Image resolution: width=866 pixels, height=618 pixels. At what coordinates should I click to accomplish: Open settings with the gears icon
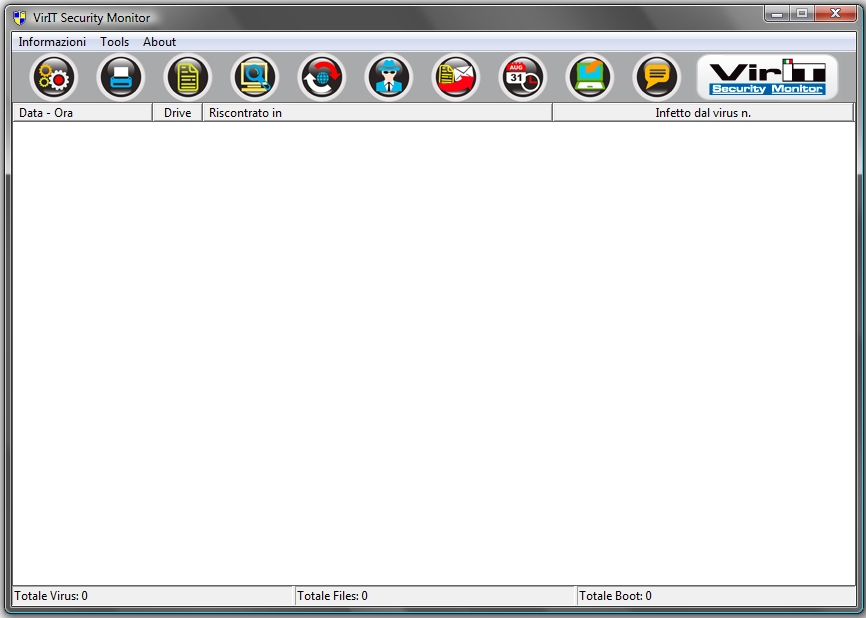pos(54,77)
